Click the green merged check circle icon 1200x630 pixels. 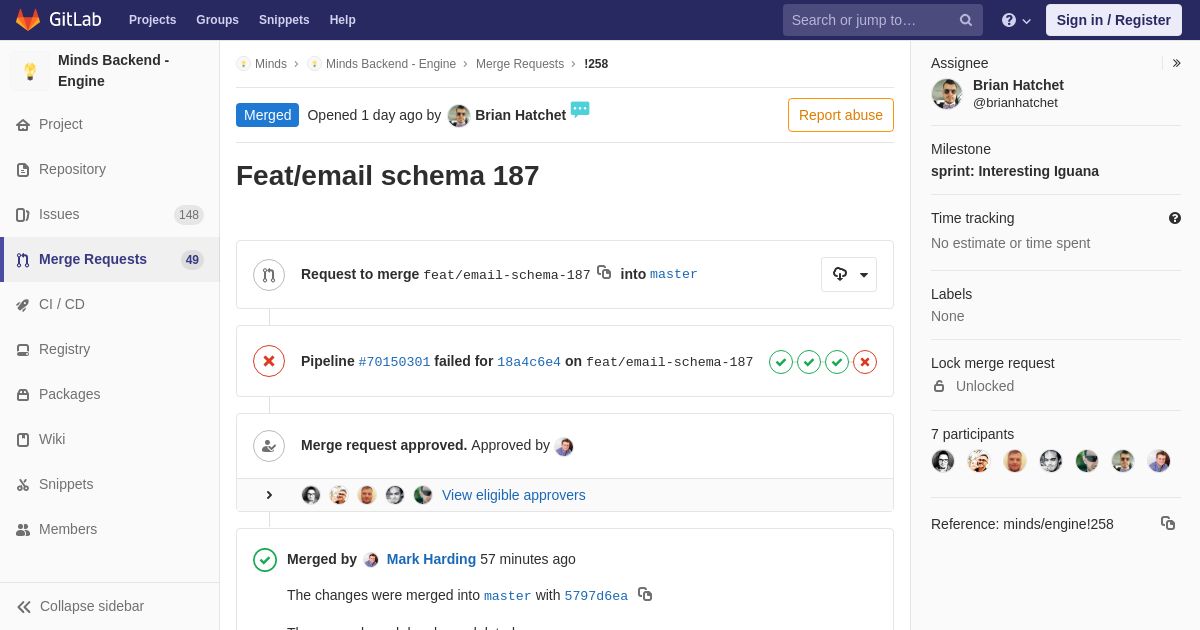265,560
